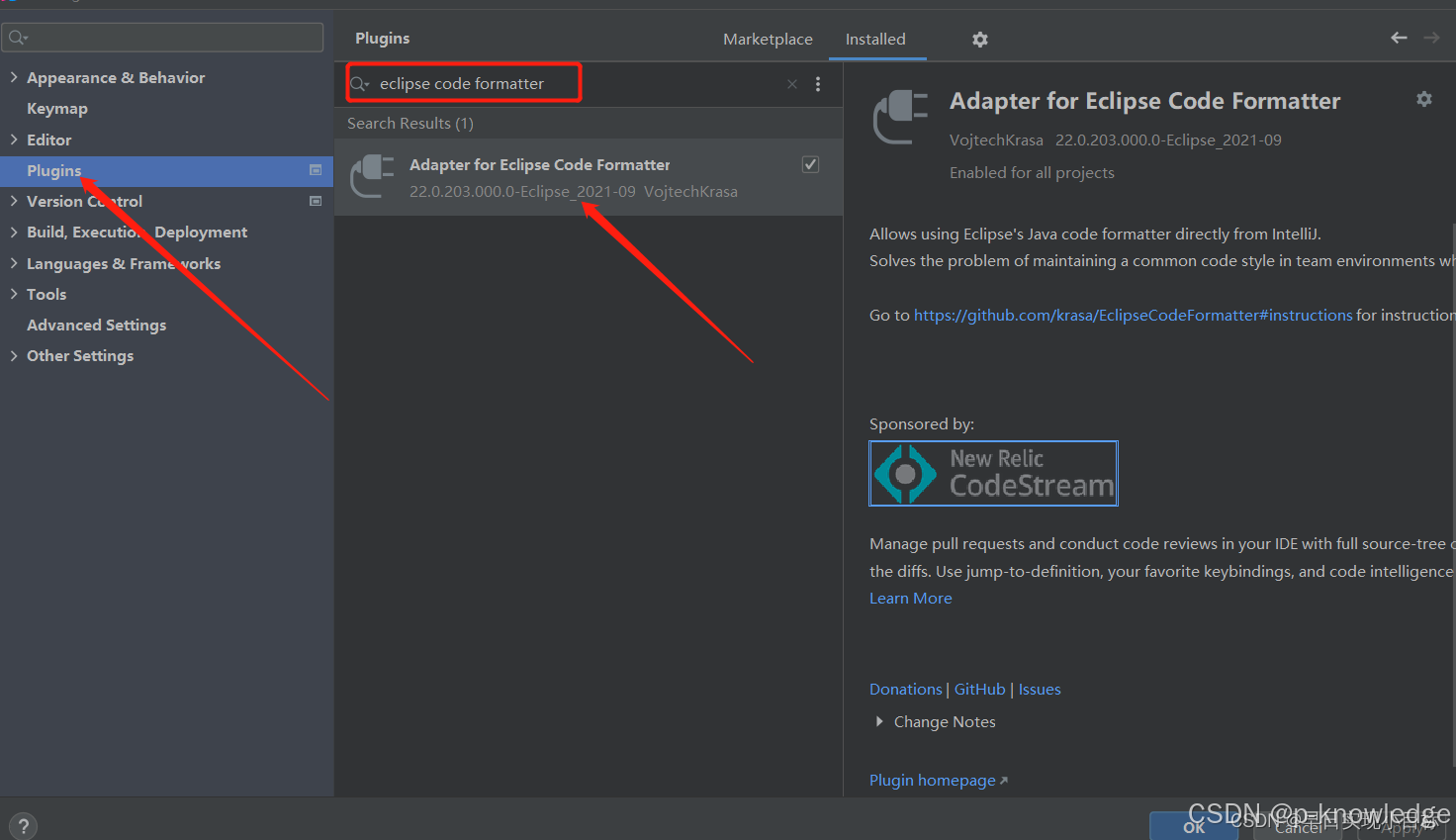Open the Issues link
The image size is (1456, 840).
(1040, 689)
